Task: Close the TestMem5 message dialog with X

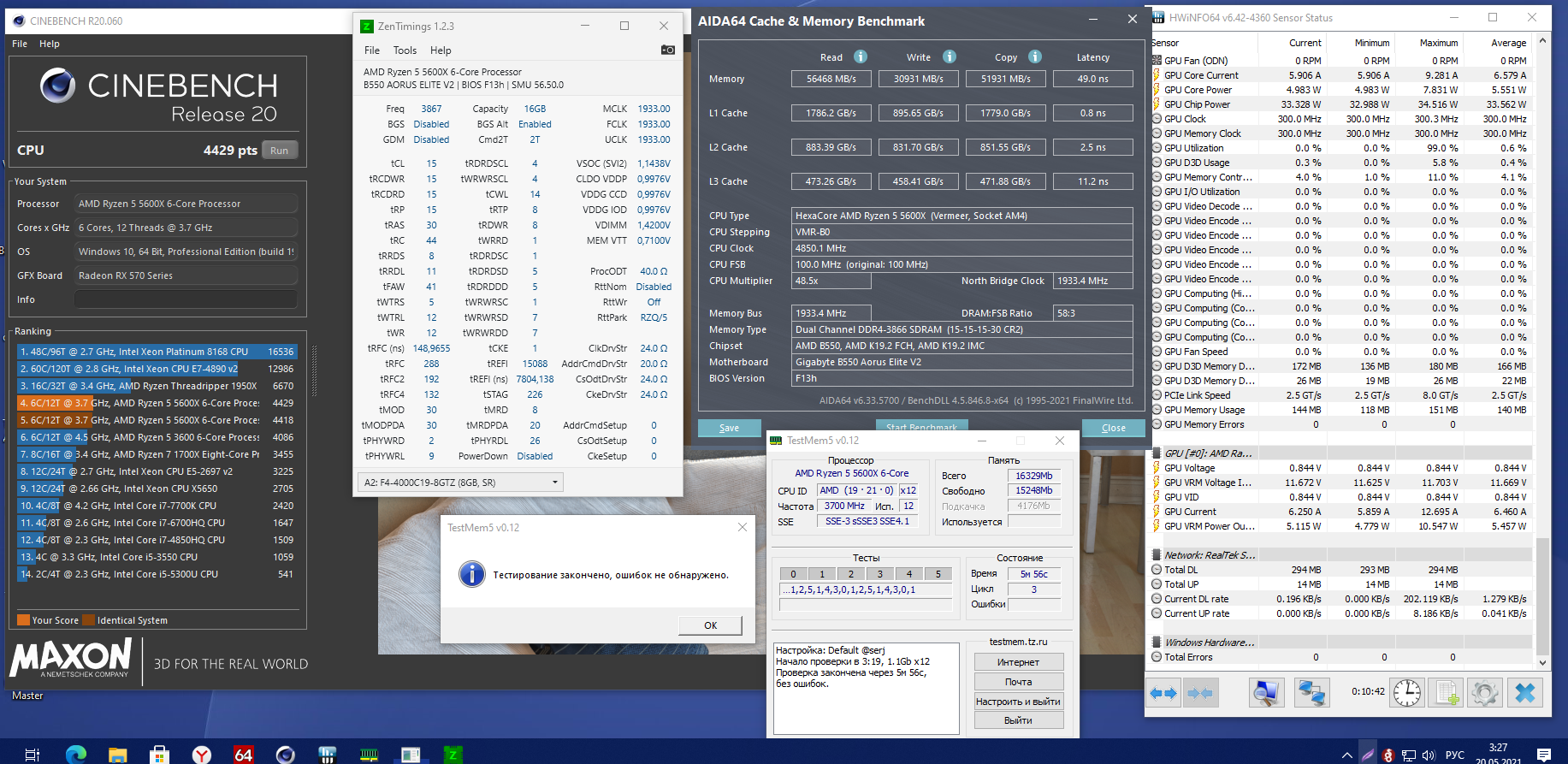Action: (743, 527)
